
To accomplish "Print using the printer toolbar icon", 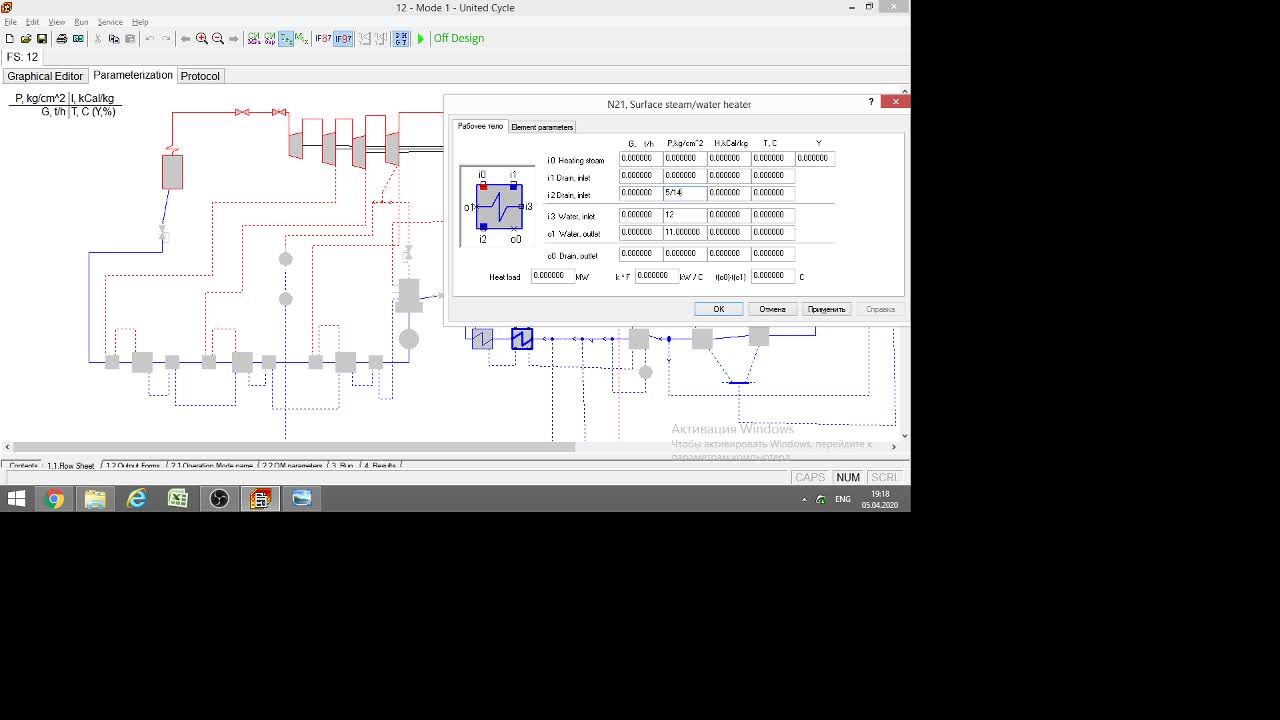I will click(x=62, y=39).
